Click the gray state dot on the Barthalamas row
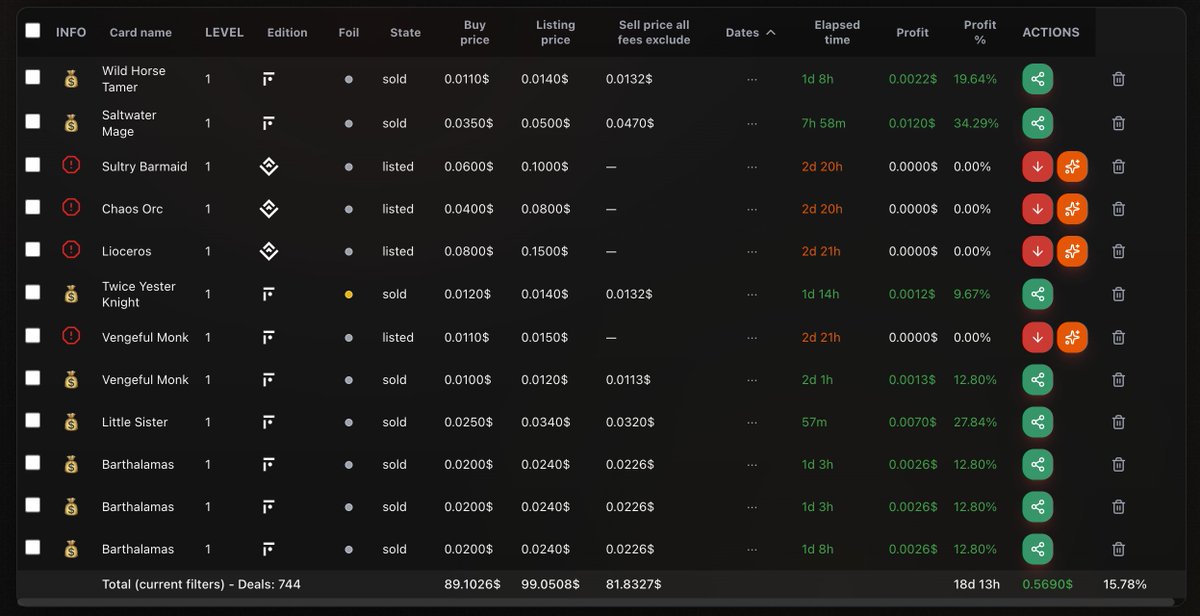This screenshot has width=1200, height=616. pyautogui.click(x=349, y=464)
